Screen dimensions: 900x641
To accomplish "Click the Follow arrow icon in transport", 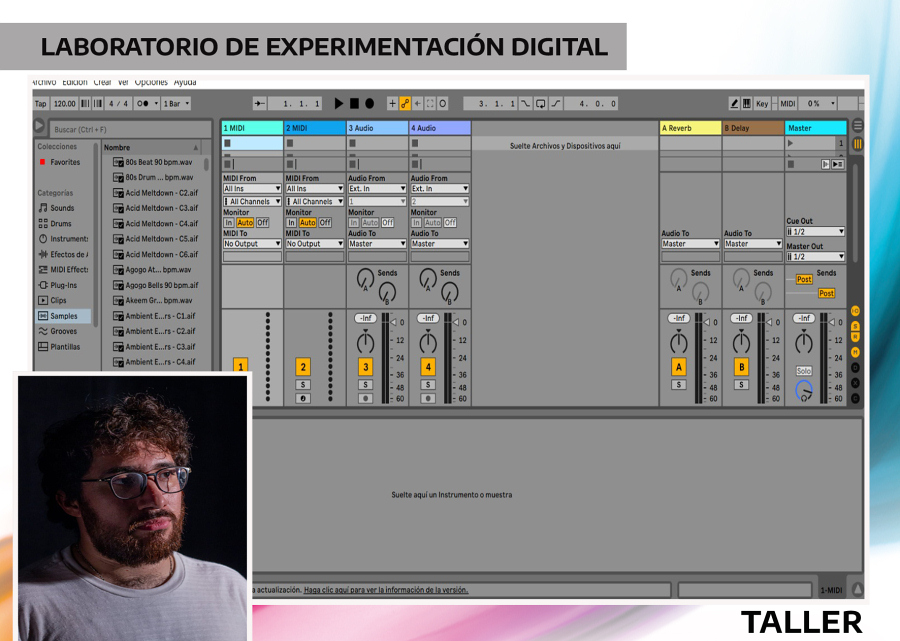I will pos(259,104).
